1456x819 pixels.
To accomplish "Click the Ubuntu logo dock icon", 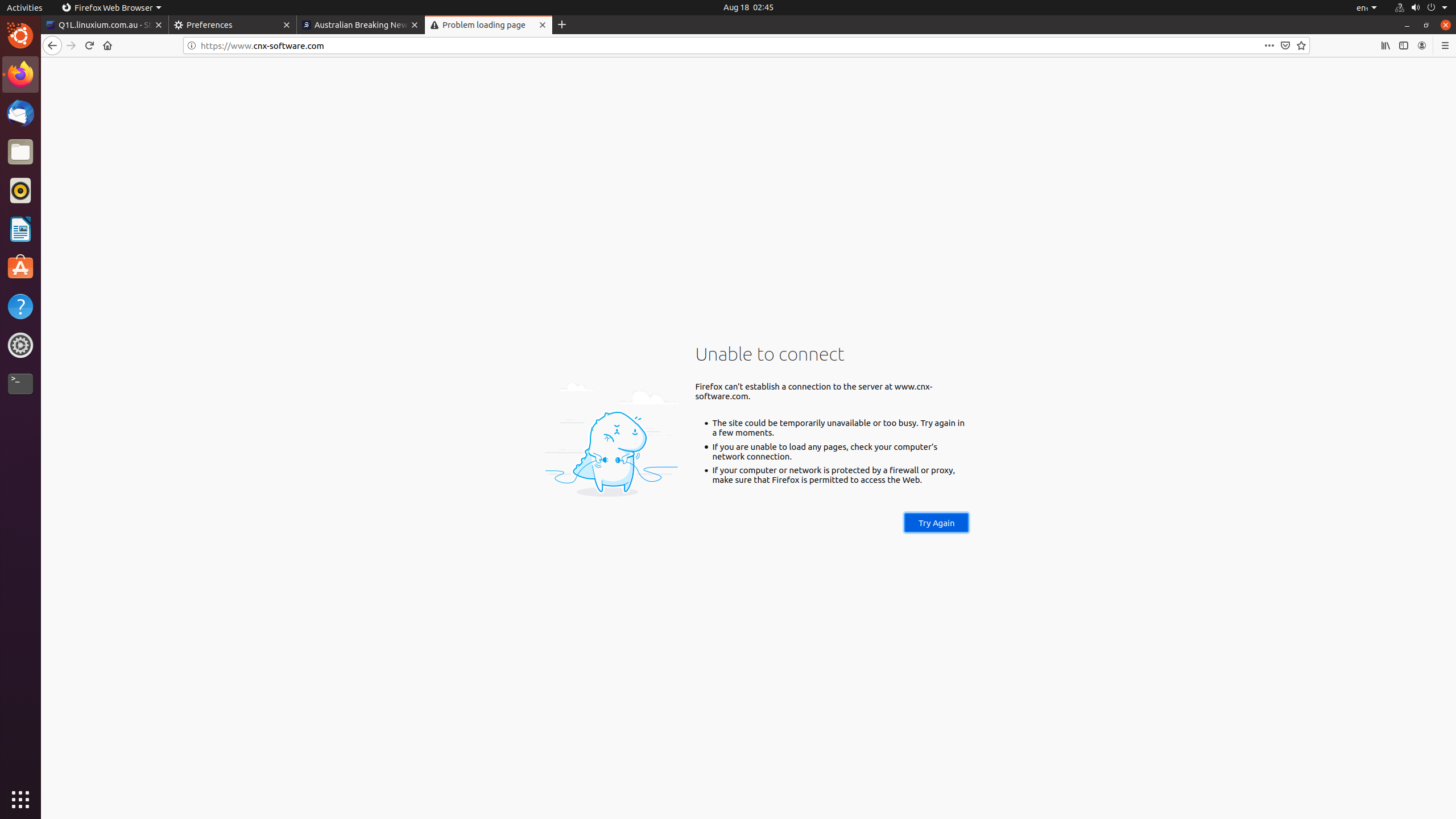I will point(20,36).
